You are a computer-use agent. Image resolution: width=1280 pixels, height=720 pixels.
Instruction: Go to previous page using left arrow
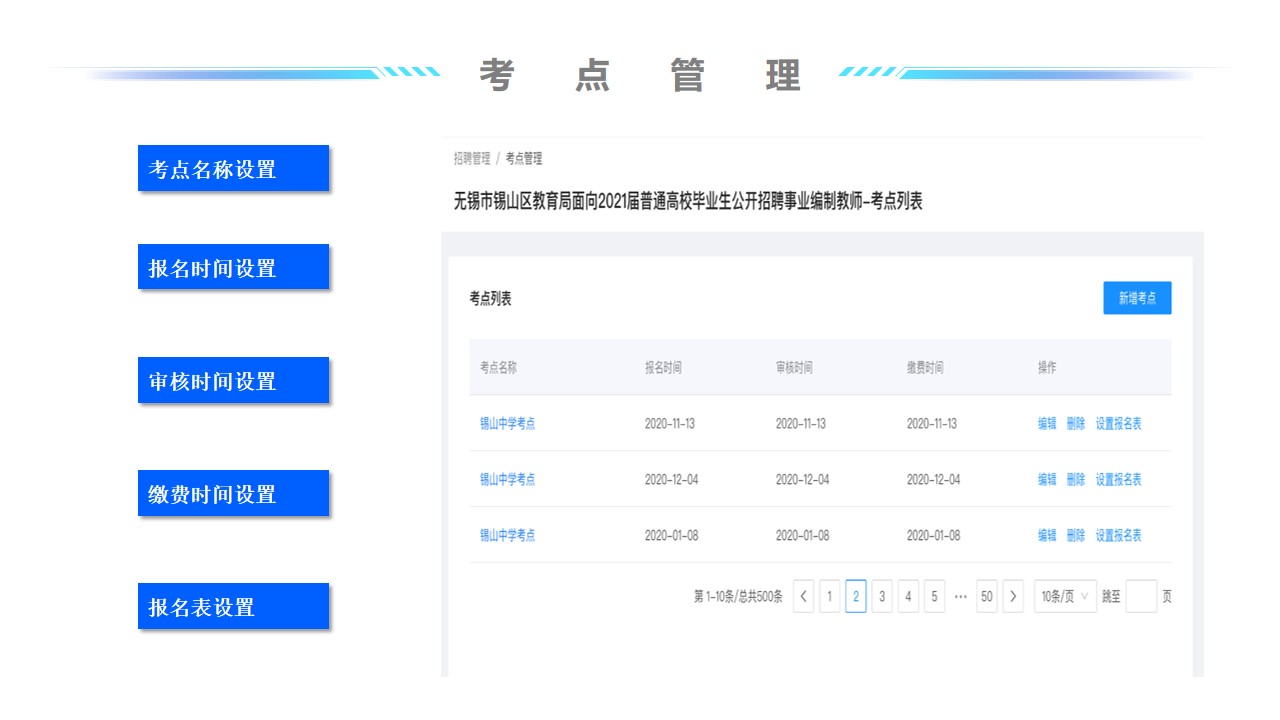(x=804, y=596)
